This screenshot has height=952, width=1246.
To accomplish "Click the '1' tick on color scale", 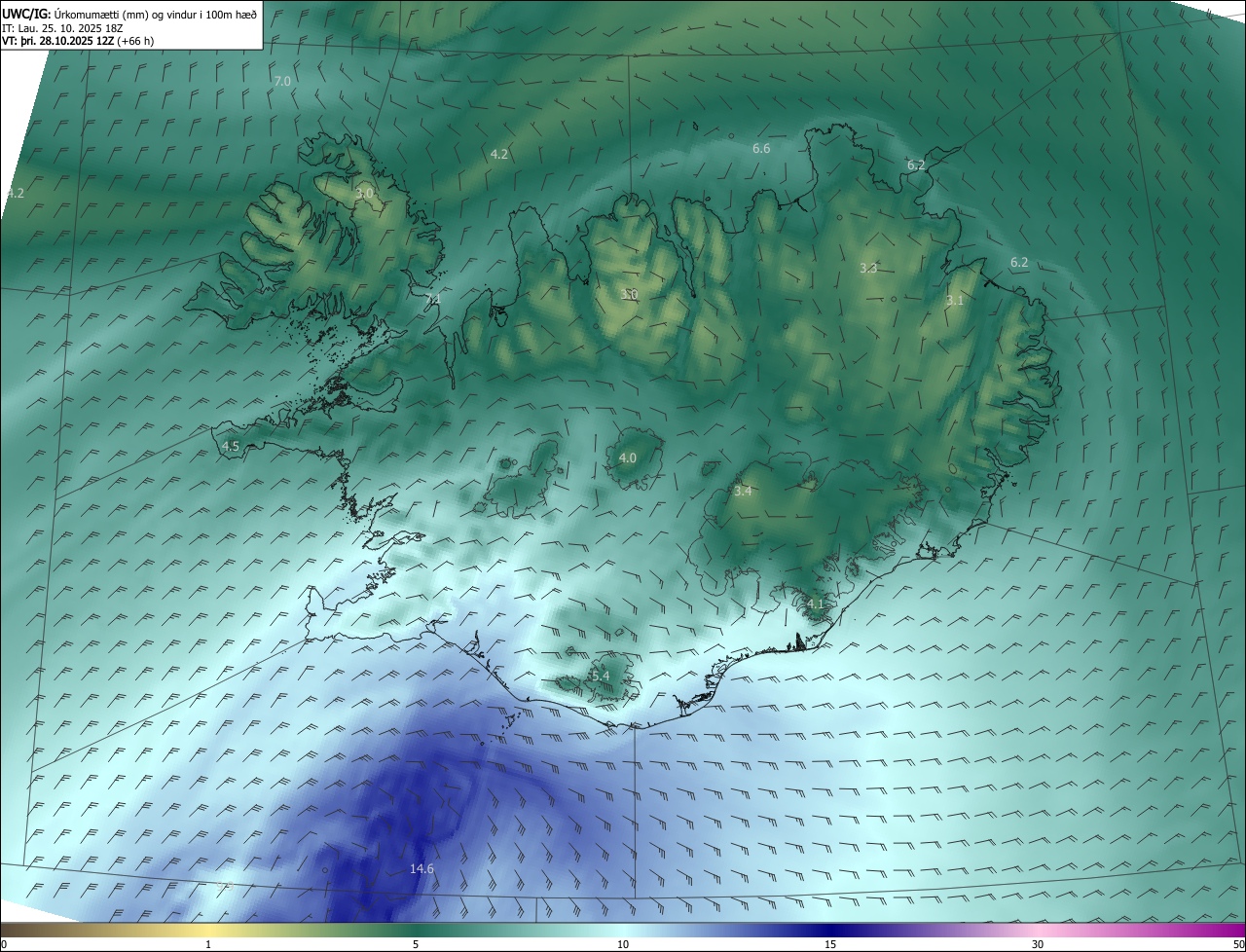I will pyautogui.click(x=208, y=944).
